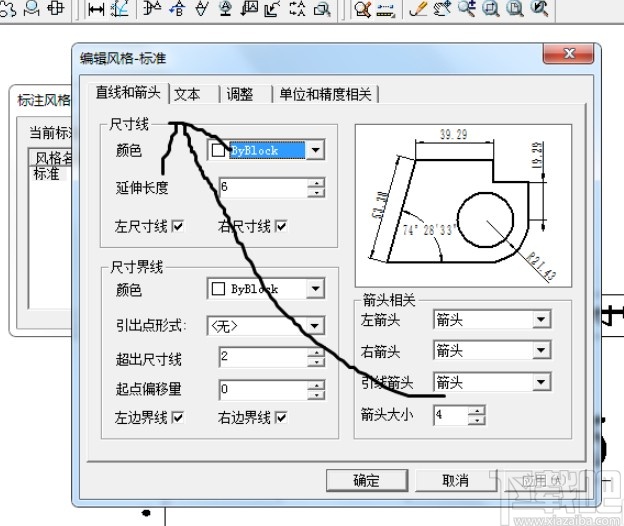Select the linear dimension tool
The width and height of the screenshot is (624, 526).
(96, 10)
